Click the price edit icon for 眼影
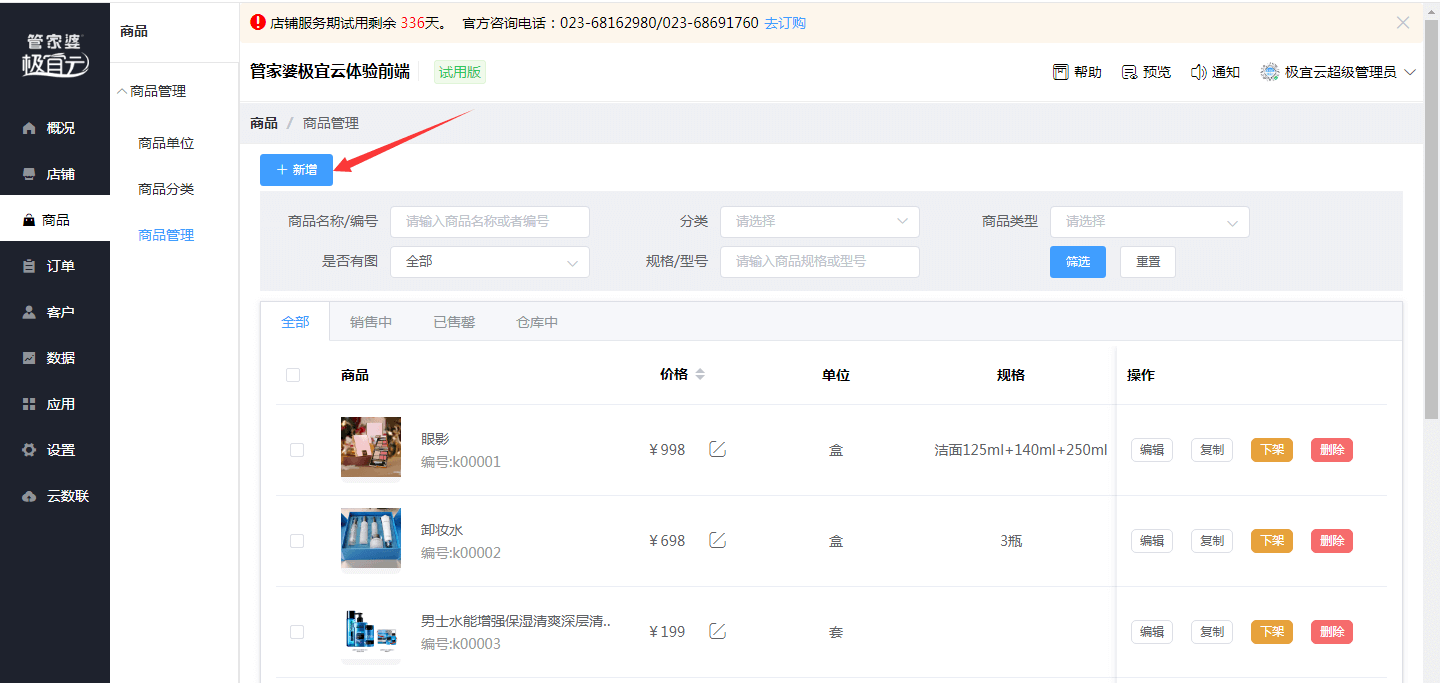 click(x=717, y=449)
